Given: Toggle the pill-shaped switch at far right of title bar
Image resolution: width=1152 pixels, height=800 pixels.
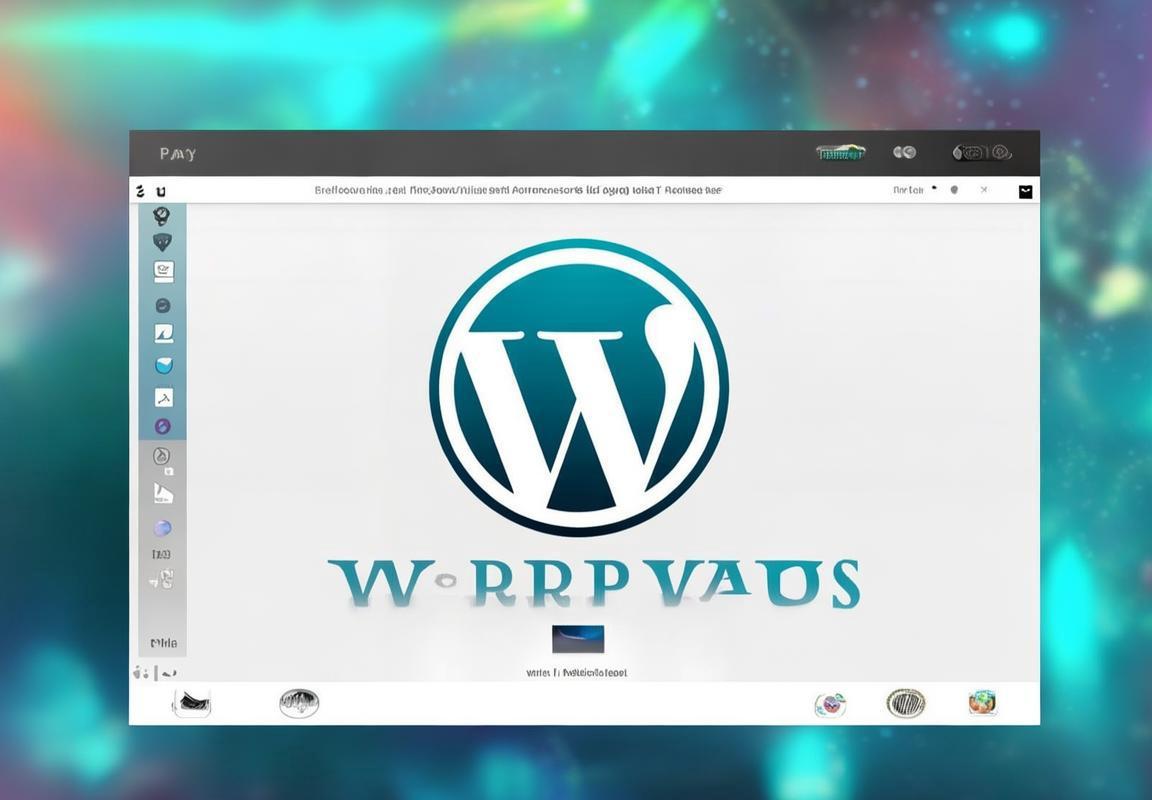Looking at the screenshot, I should pos(982,153).
